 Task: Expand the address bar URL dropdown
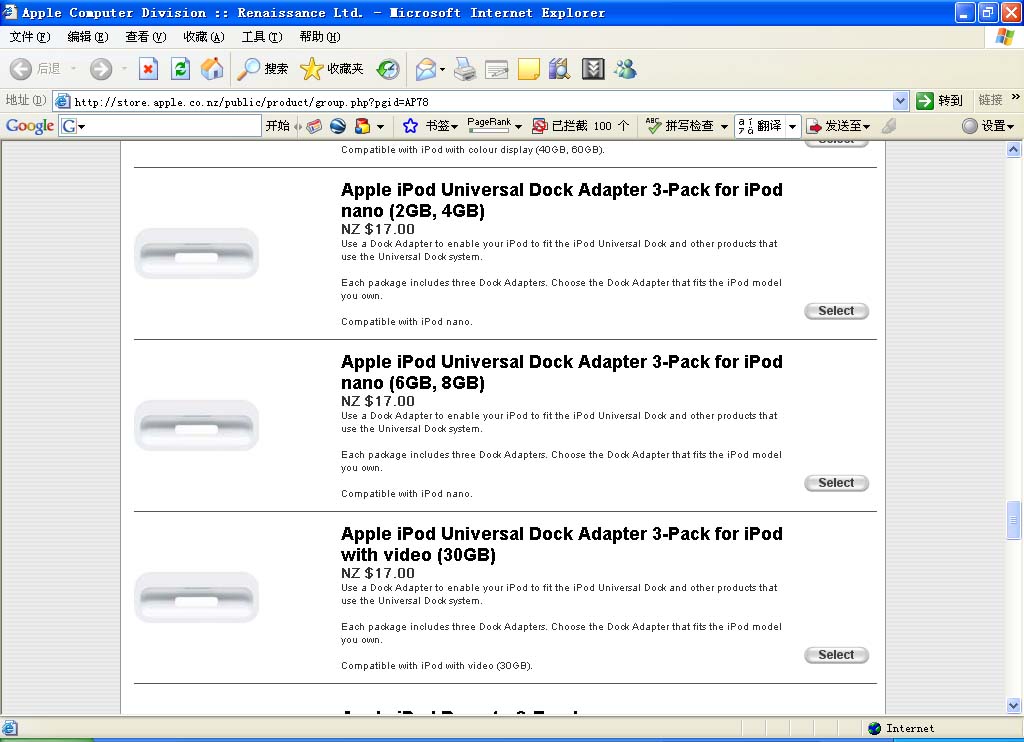pyautogui.click(x=901, y=101)
